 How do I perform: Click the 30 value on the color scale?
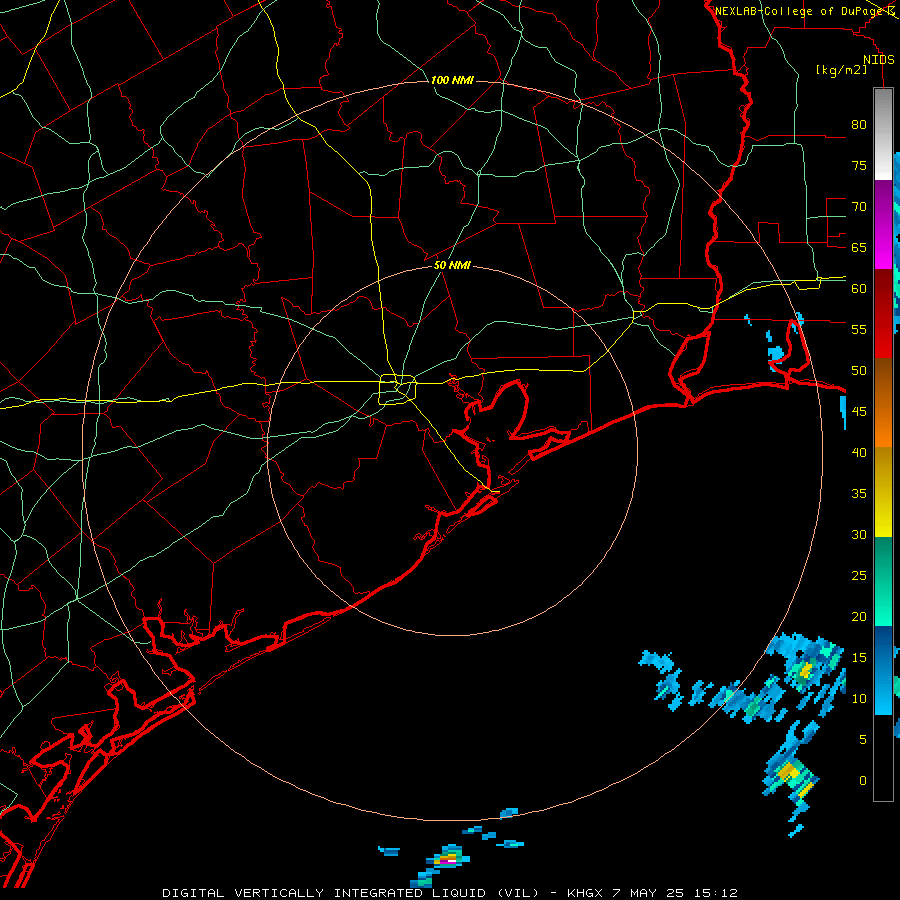(x=859, y=534)
